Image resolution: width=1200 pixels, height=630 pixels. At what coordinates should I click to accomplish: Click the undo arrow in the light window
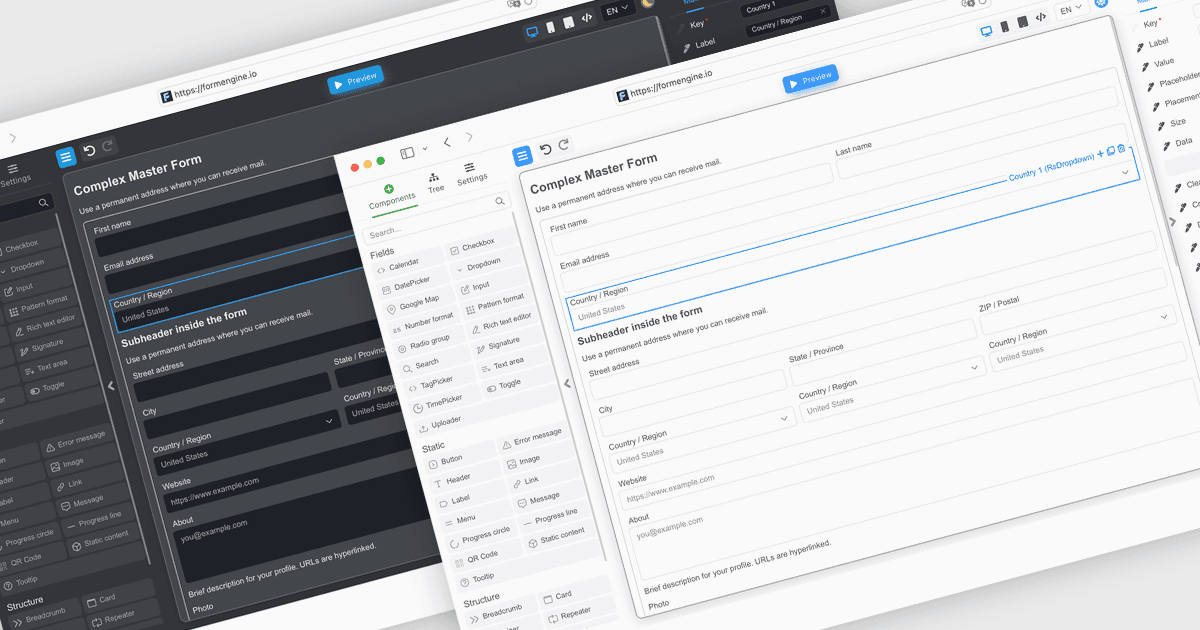(x=546, y=150)
